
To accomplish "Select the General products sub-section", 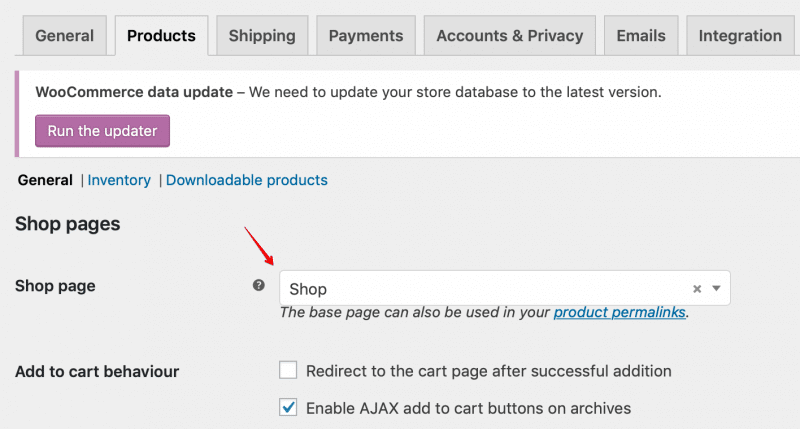I will tap(45, 180).
